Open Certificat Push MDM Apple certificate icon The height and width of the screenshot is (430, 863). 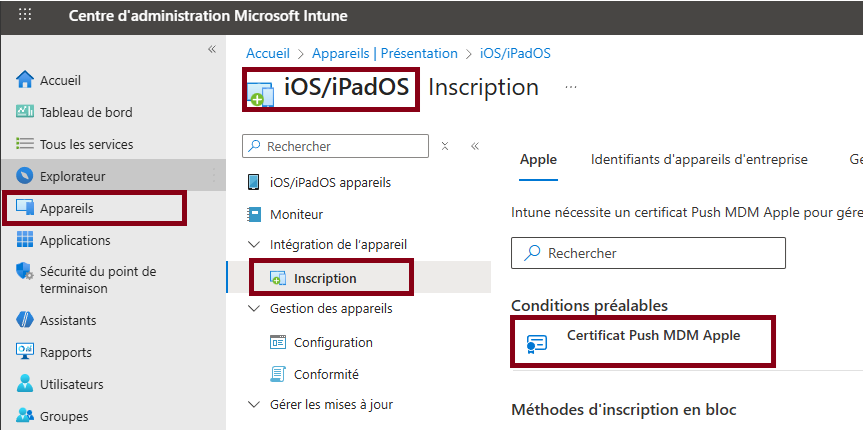click(x=537, y=344)
